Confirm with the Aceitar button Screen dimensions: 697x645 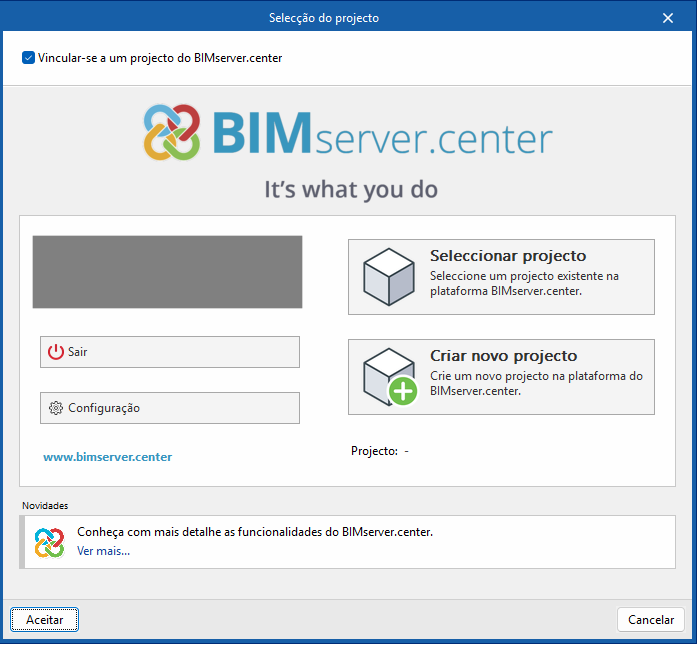pos(44,620)
